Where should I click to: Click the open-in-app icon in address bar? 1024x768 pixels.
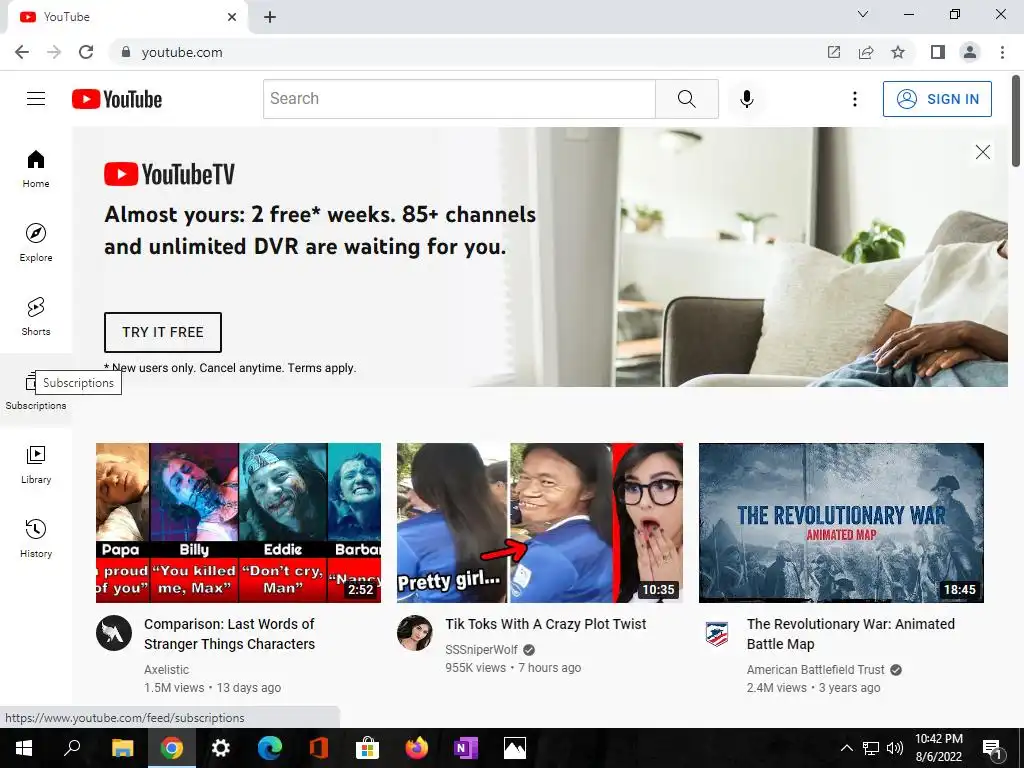tap(833, 52)
